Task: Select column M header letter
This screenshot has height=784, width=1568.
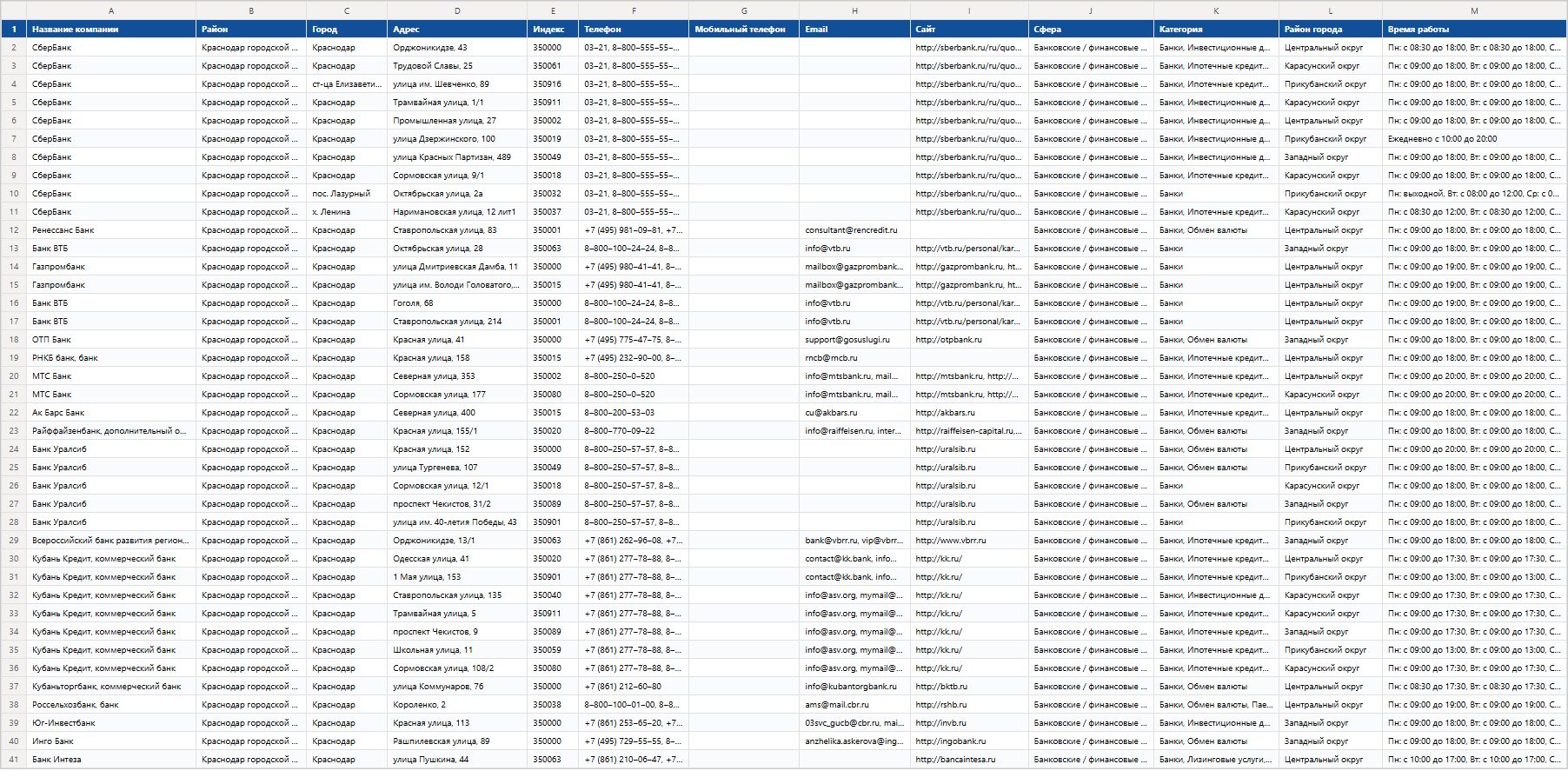Action: pos(1474,10)
